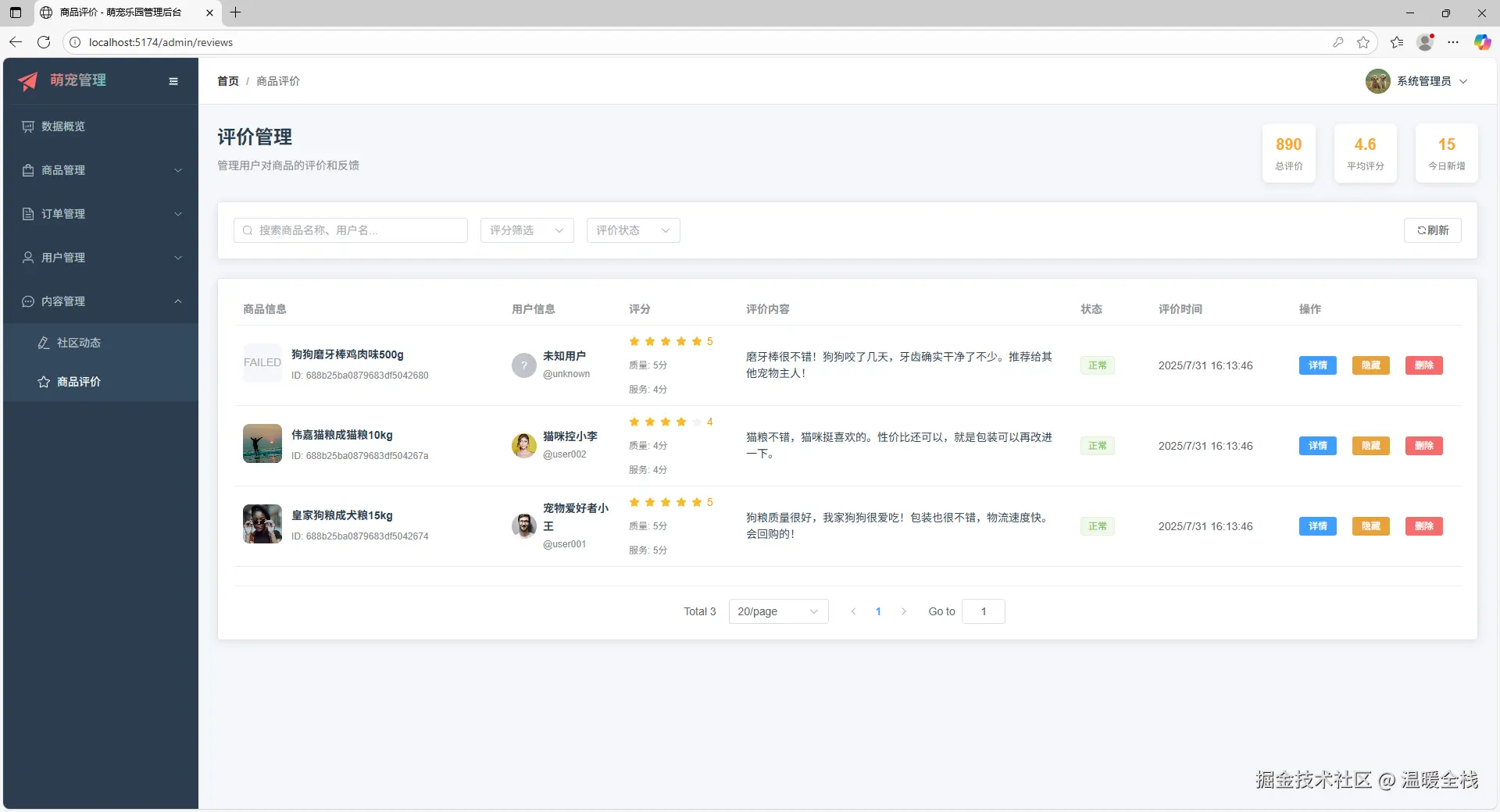Click the 15 今日新增 stat card
Viewport: 1500px width, 812px height.
[x=1447, y=154]
